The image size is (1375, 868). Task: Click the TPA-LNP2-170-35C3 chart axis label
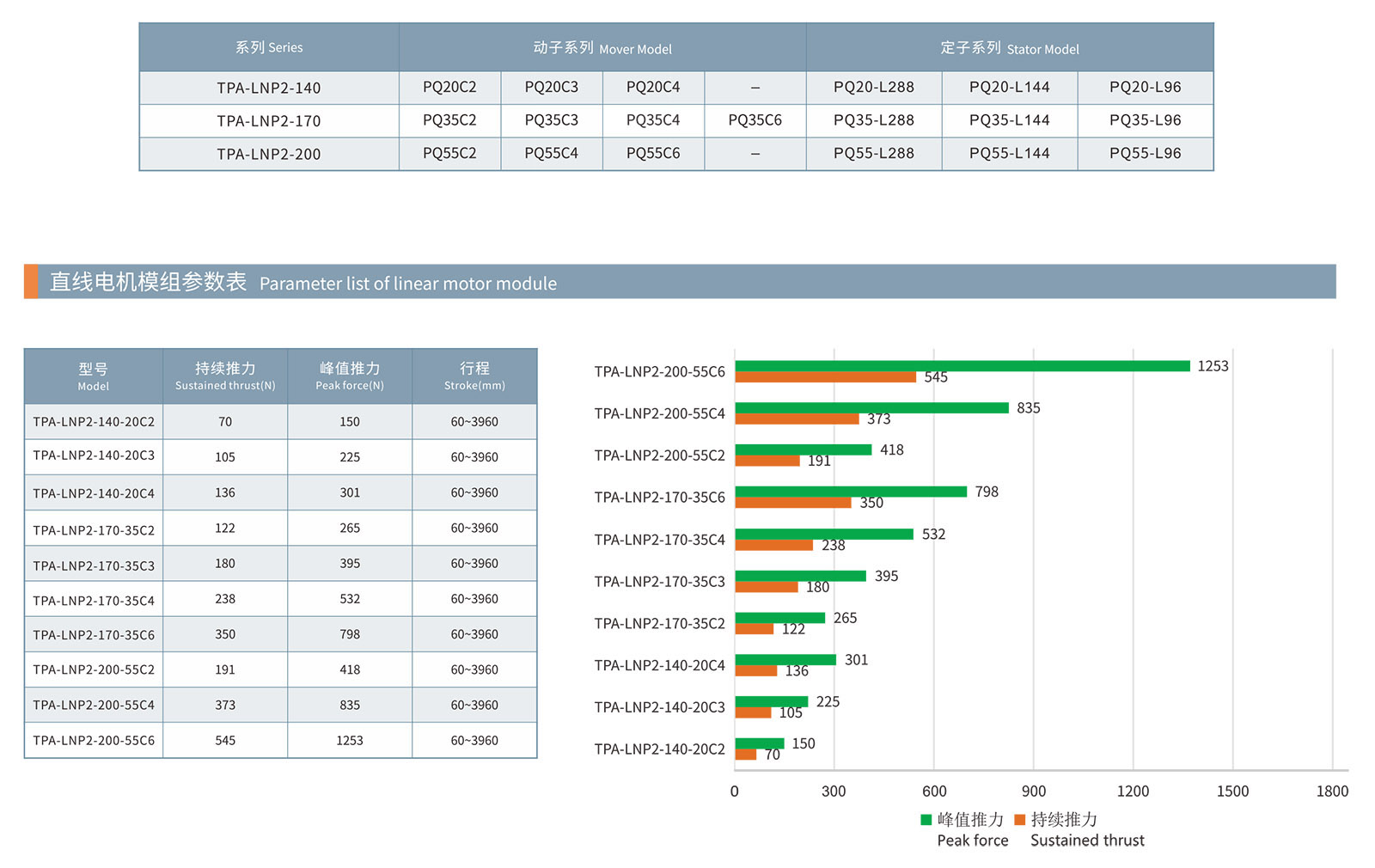(659, 582)
